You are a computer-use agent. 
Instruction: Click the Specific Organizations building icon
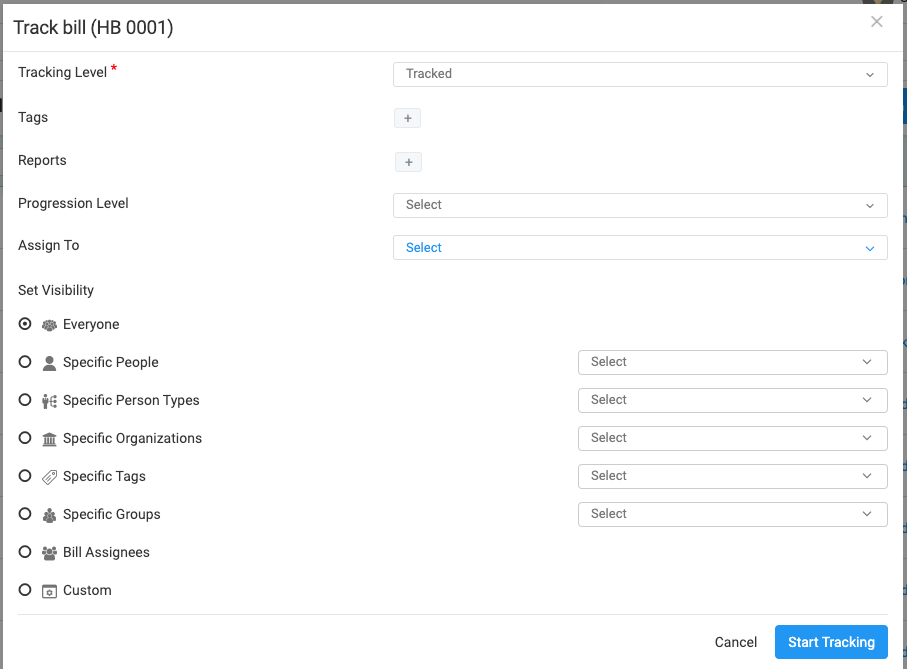[x=49, y=439]
